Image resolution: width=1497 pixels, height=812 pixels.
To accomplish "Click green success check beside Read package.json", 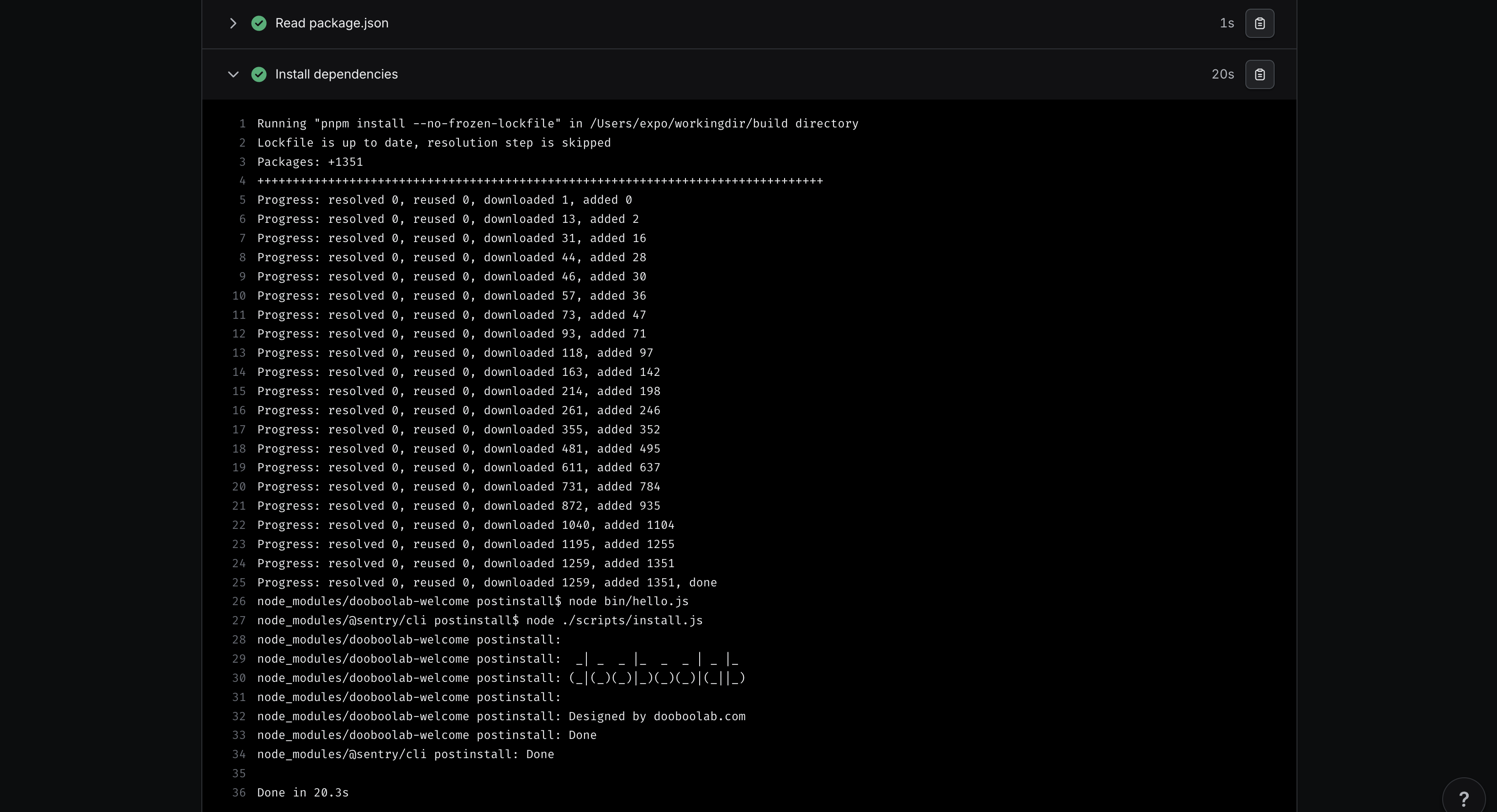I will point(258,23).
